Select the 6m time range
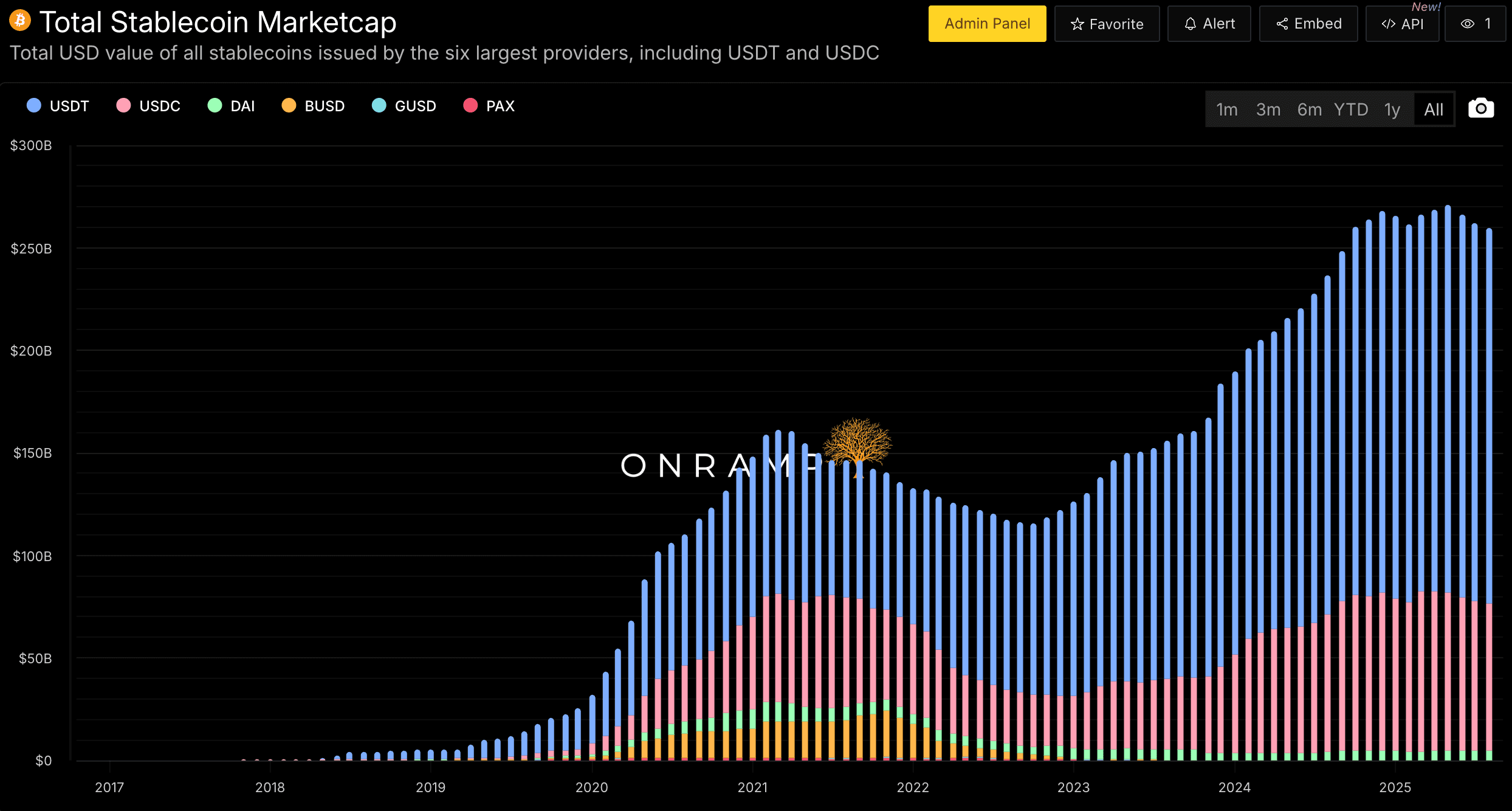1512x811 pixels. pyautogui.click(x=1310, y=109)
